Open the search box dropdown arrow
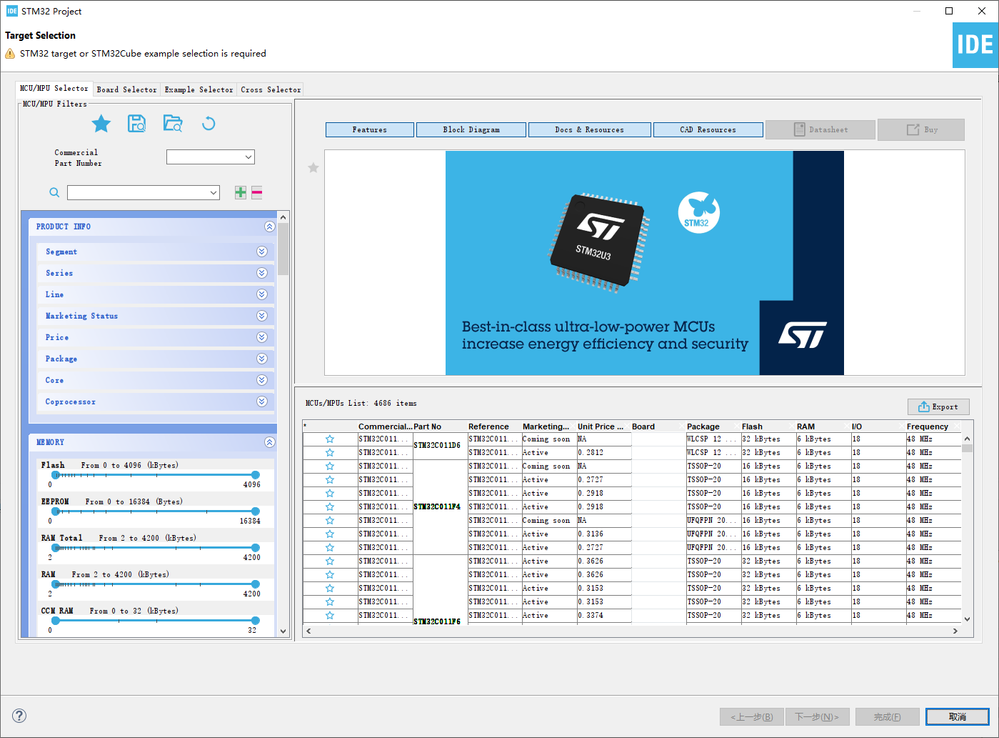The width and height of the screenshot is (999, 738). (x=213, y=192)
